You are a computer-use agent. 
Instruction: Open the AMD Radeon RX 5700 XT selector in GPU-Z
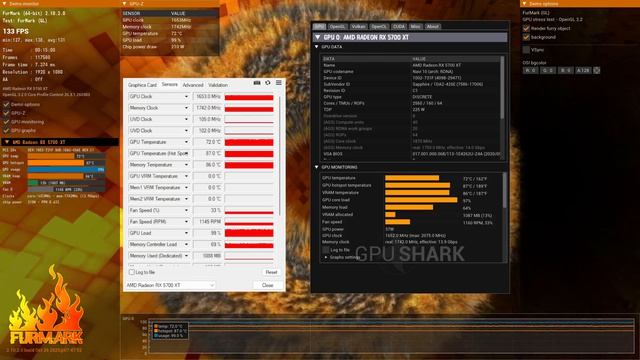[x=170, y=285]
